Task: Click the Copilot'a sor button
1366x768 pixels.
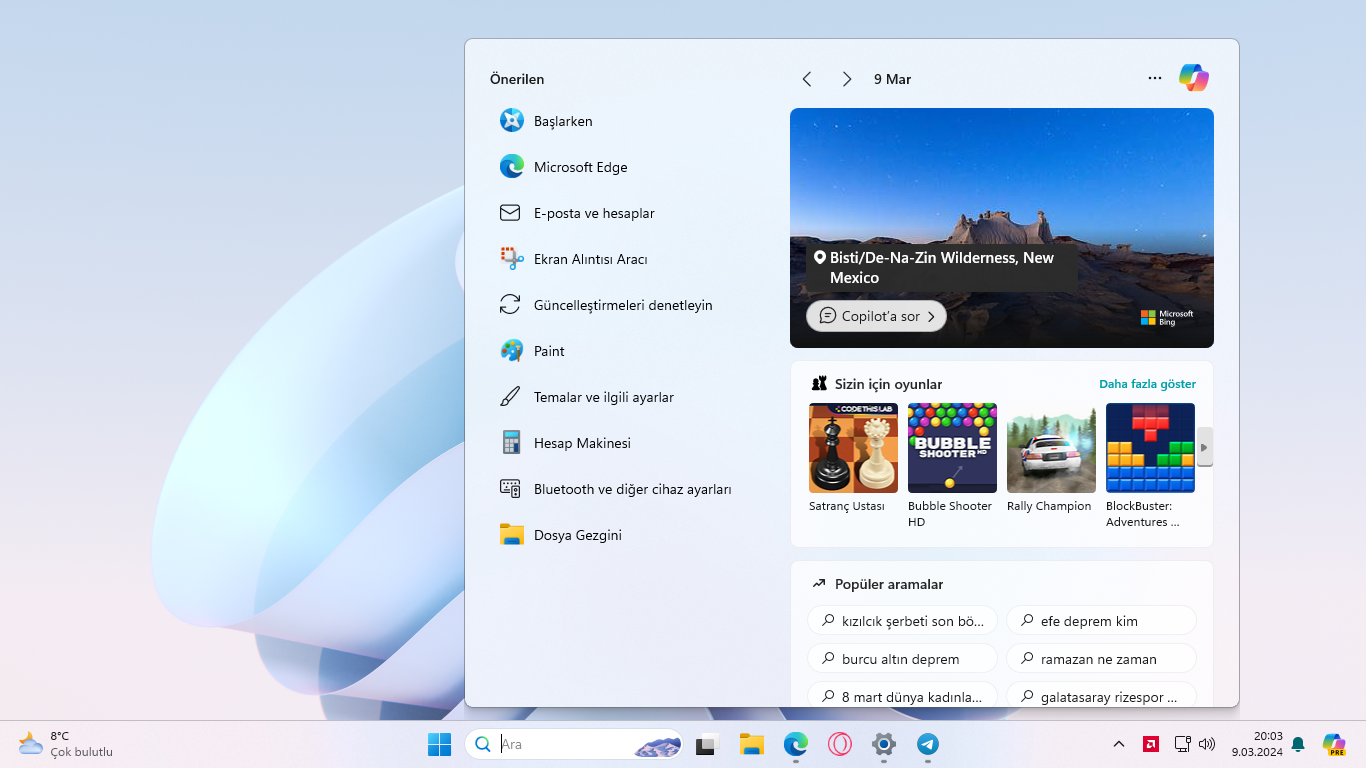Action: [x=876, y=316]
